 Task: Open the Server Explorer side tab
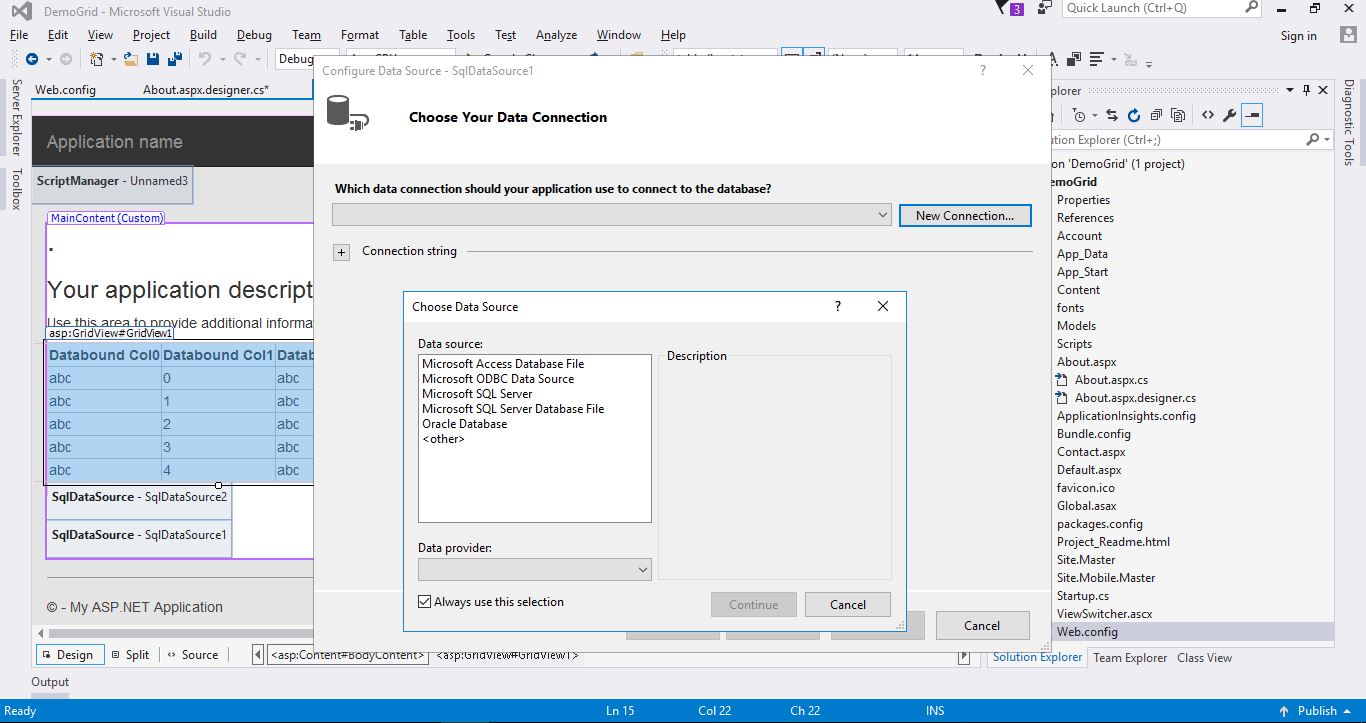(x=16, y=118)
